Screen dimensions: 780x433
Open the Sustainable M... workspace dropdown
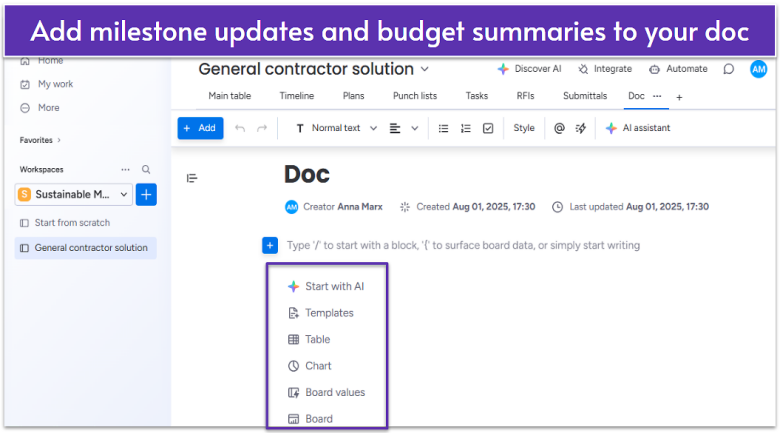tap(74, 195)
